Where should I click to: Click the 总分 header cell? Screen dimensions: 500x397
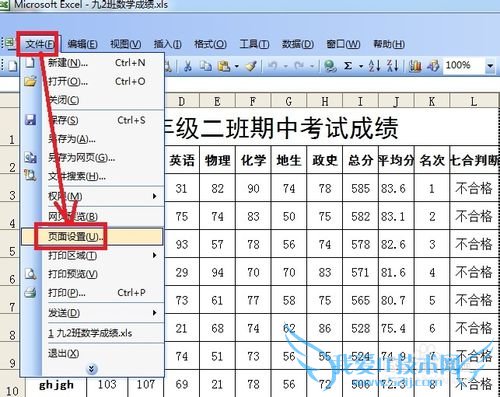pyautogui.click(x=360, y=160)
